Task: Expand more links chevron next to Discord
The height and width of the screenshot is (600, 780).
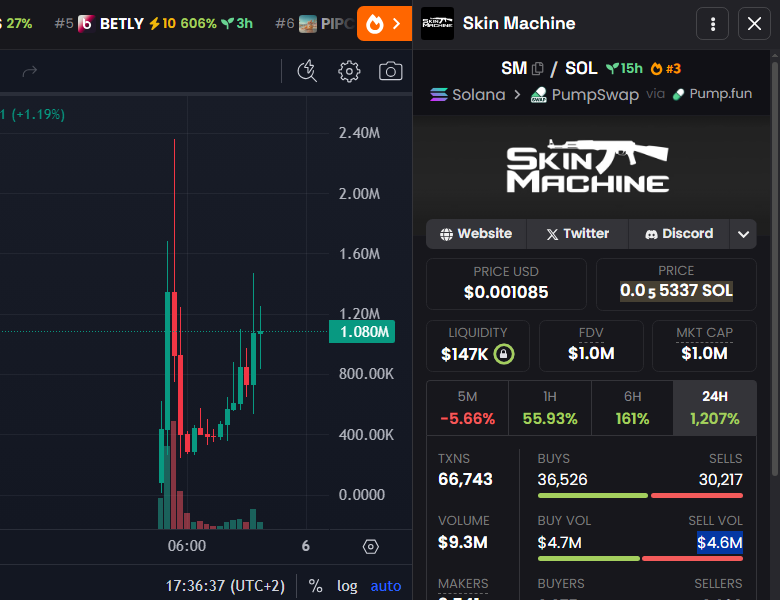Action: pos(743,234)
